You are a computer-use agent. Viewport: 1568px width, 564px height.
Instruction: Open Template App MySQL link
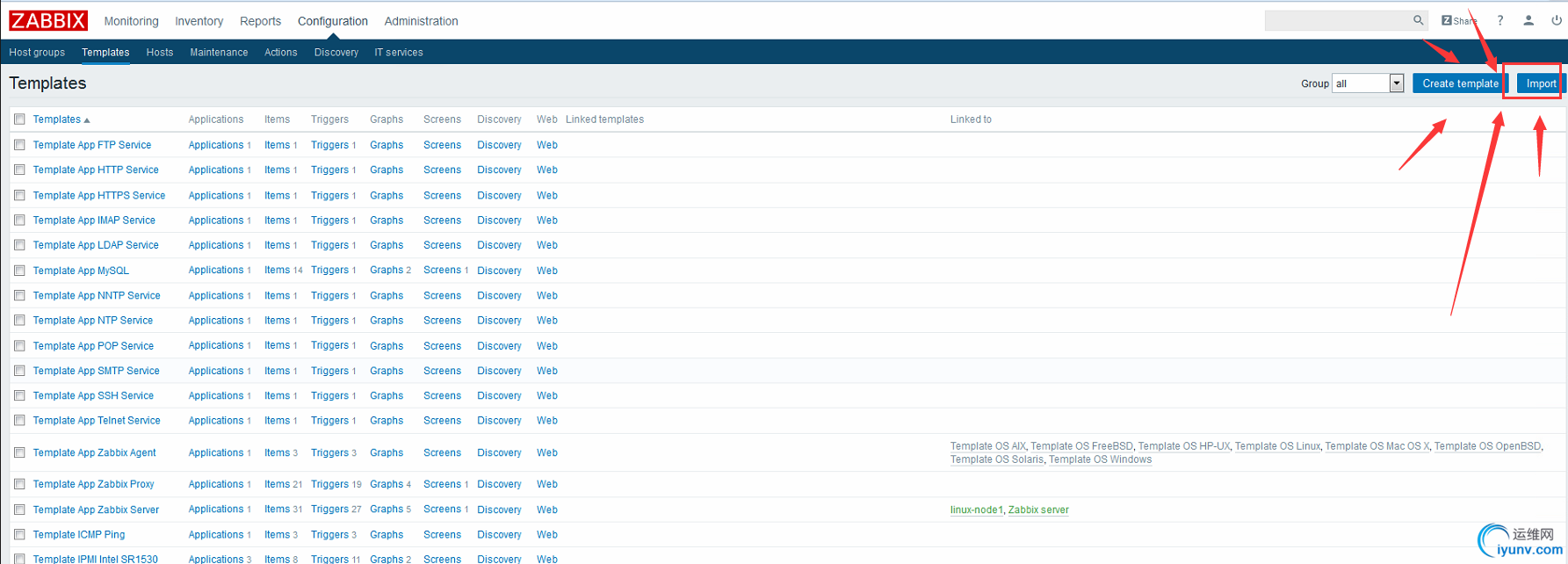(x=81, y=271)
